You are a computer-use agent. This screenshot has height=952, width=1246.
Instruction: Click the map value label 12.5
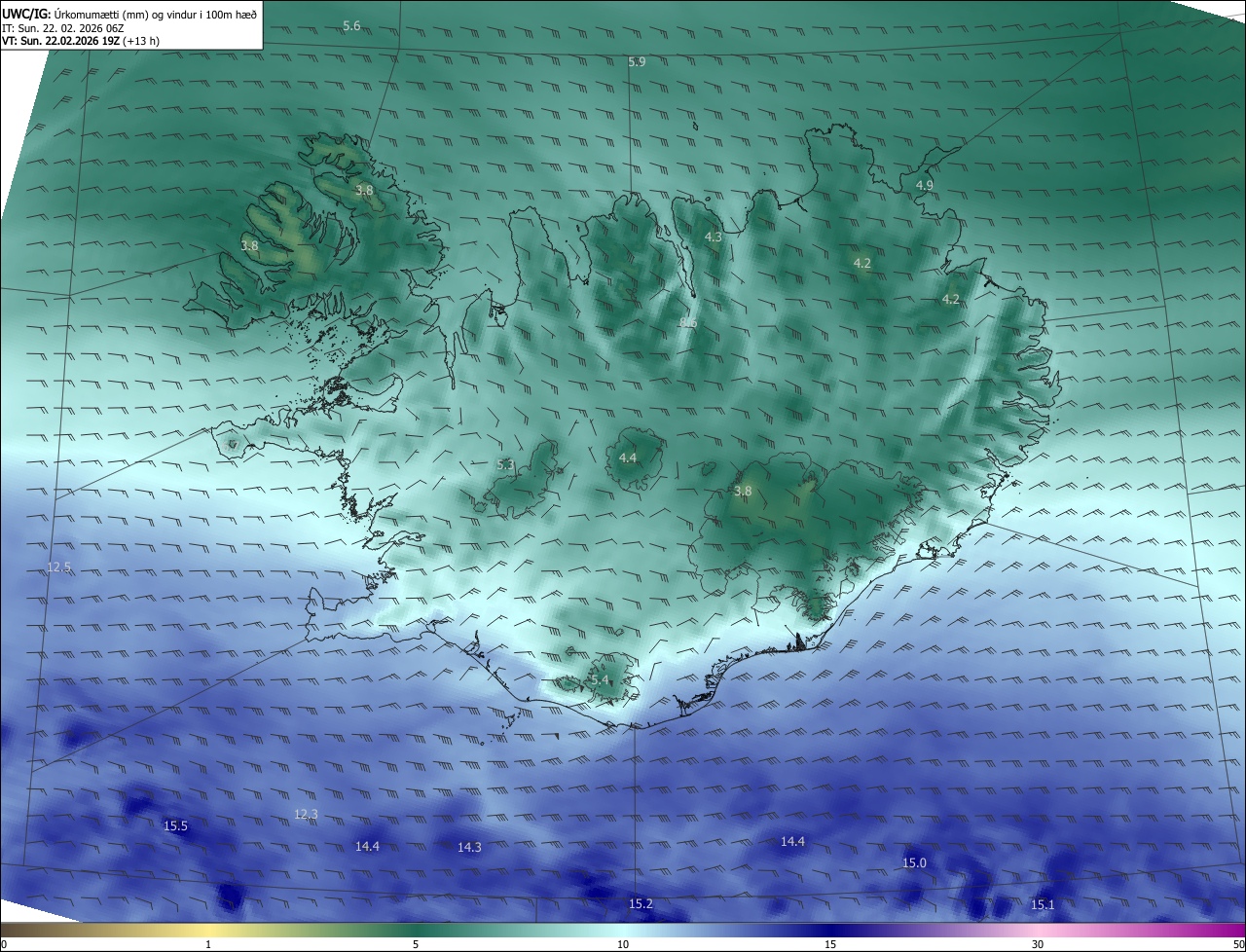(x=59, y=567)
